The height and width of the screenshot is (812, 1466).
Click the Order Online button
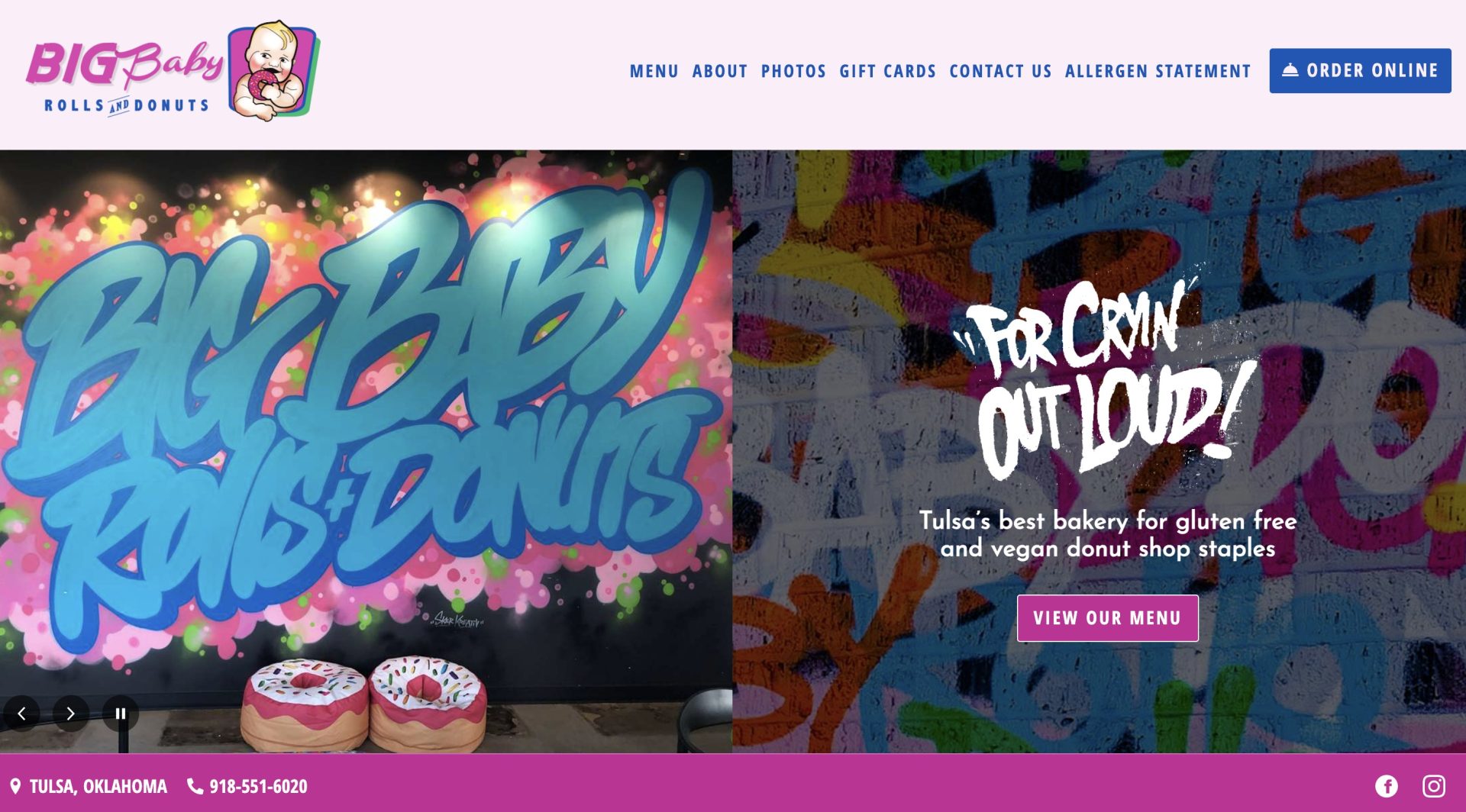pos(1360,71)
